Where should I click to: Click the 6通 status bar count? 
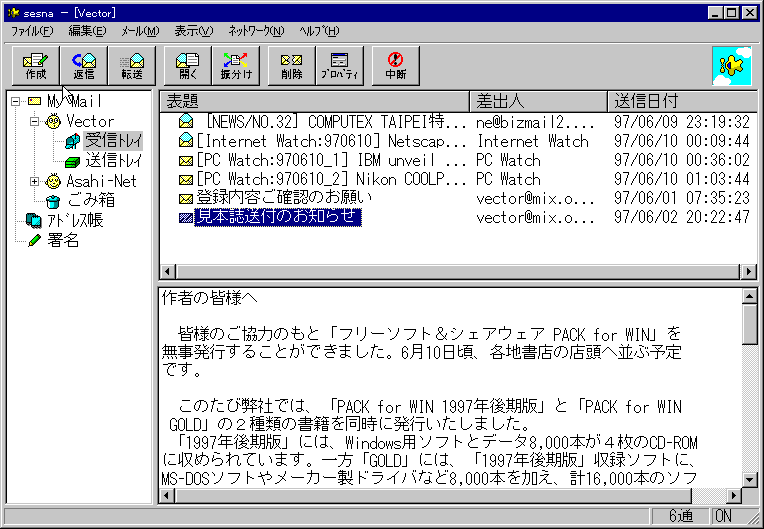coord(680,516)
